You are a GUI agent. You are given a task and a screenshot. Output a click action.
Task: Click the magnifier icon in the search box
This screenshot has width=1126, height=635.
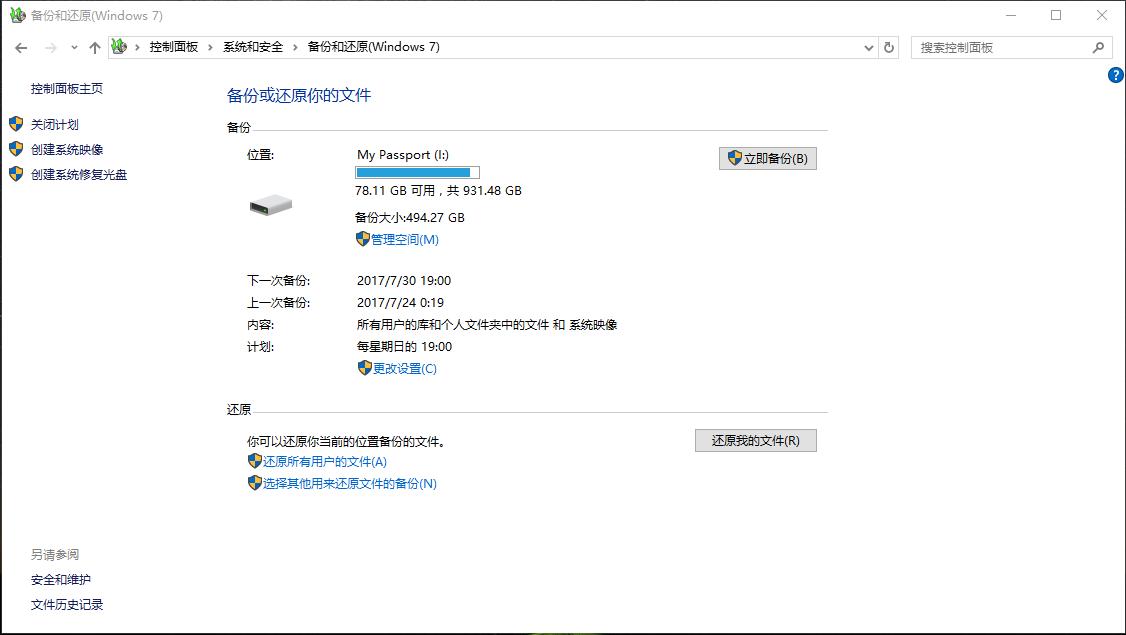click(x=1098, y=47)
